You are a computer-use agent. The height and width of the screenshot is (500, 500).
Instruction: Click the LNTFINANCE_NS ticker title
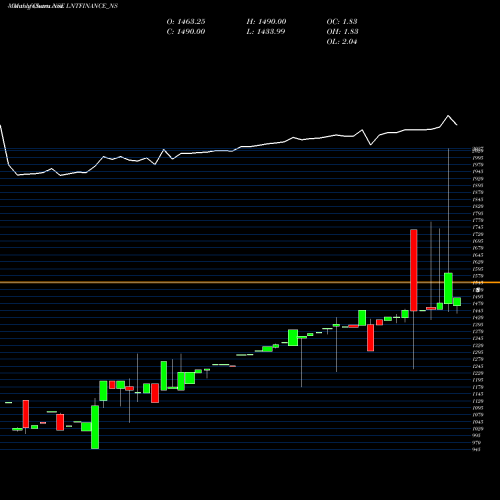coord(92,6)
